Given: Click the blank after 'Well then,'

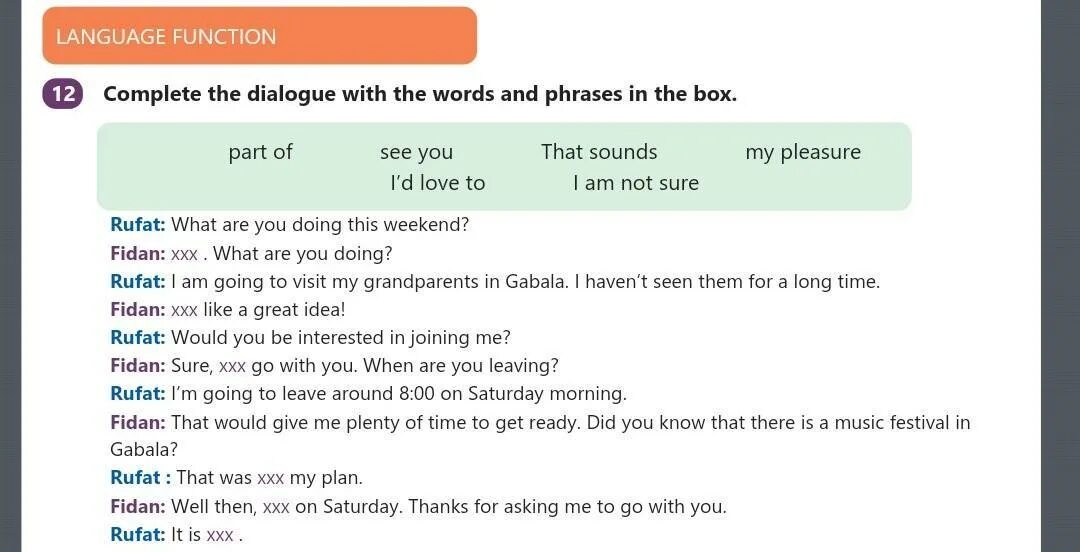Looking at the screenshot, I should (x=275, y=507).
